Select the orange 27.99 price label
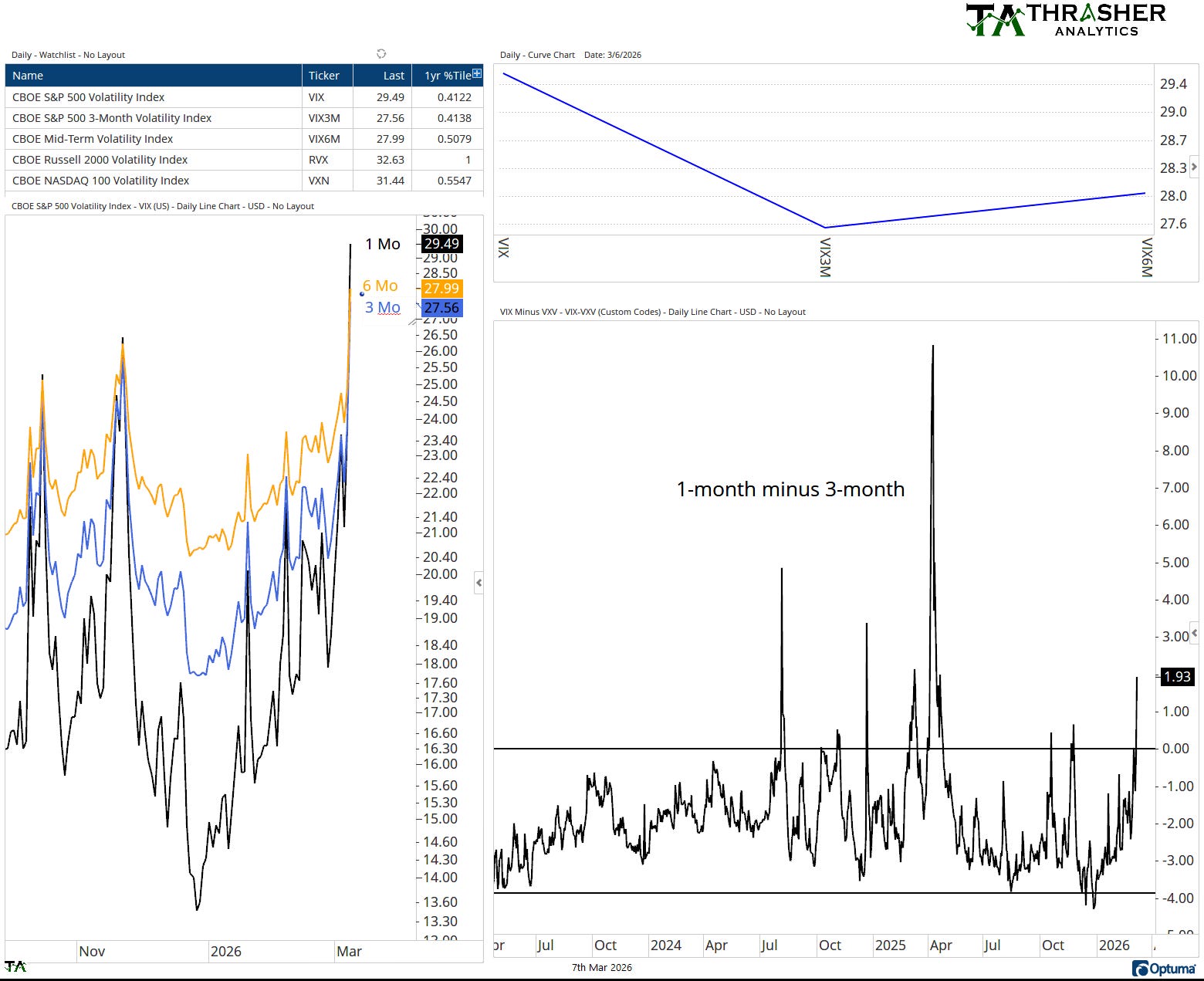This screenshot has width=1204, height=981. click(441, 289)
